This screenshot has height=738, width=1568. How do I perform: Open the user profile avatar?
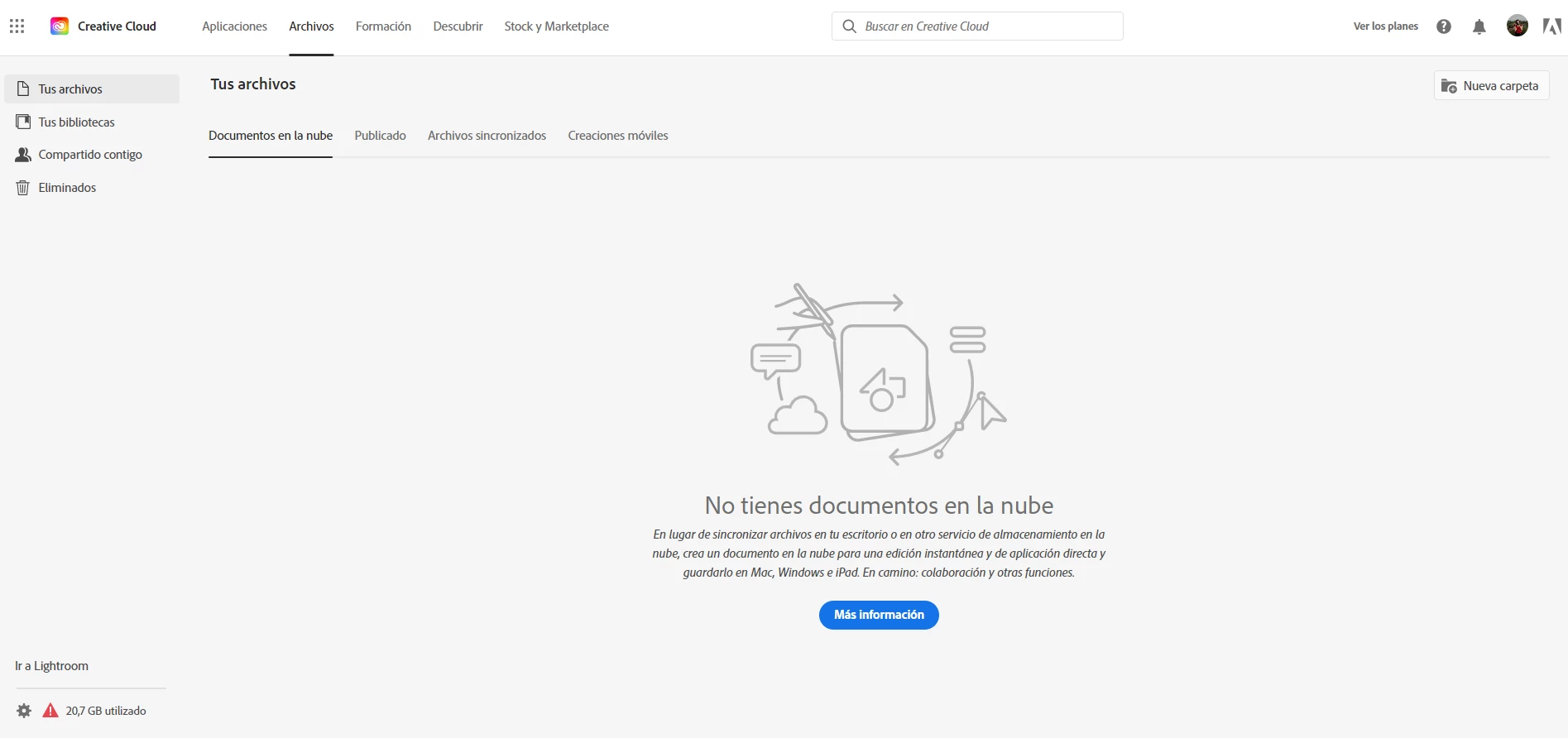click(1518, 26)
